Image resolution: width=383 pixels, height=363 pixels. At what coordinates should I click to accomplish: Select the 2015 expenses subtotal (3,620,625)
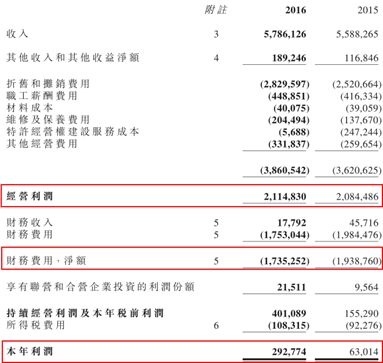coord(357,170)
